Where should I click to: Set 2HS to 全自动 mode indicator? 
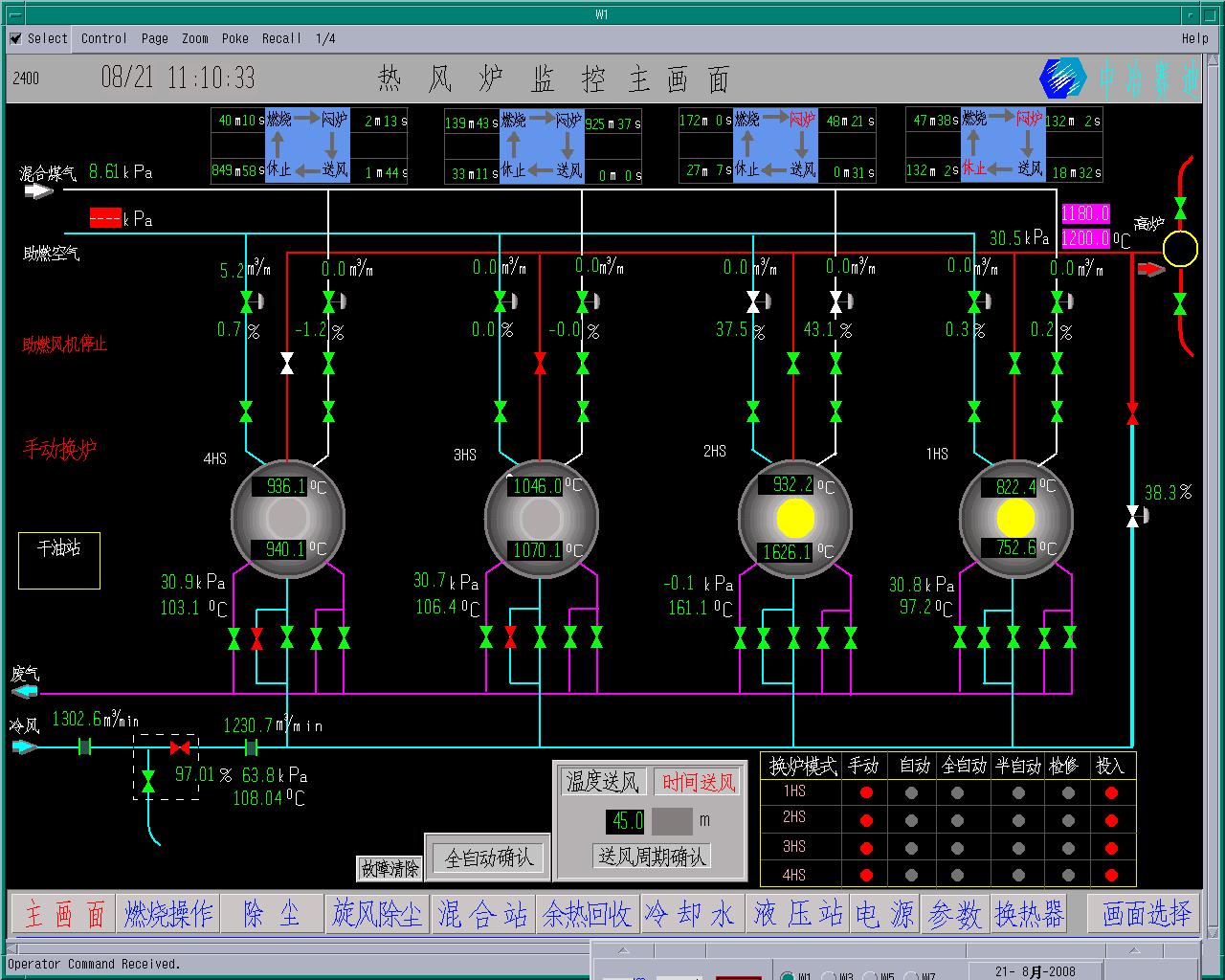[957, 820]
